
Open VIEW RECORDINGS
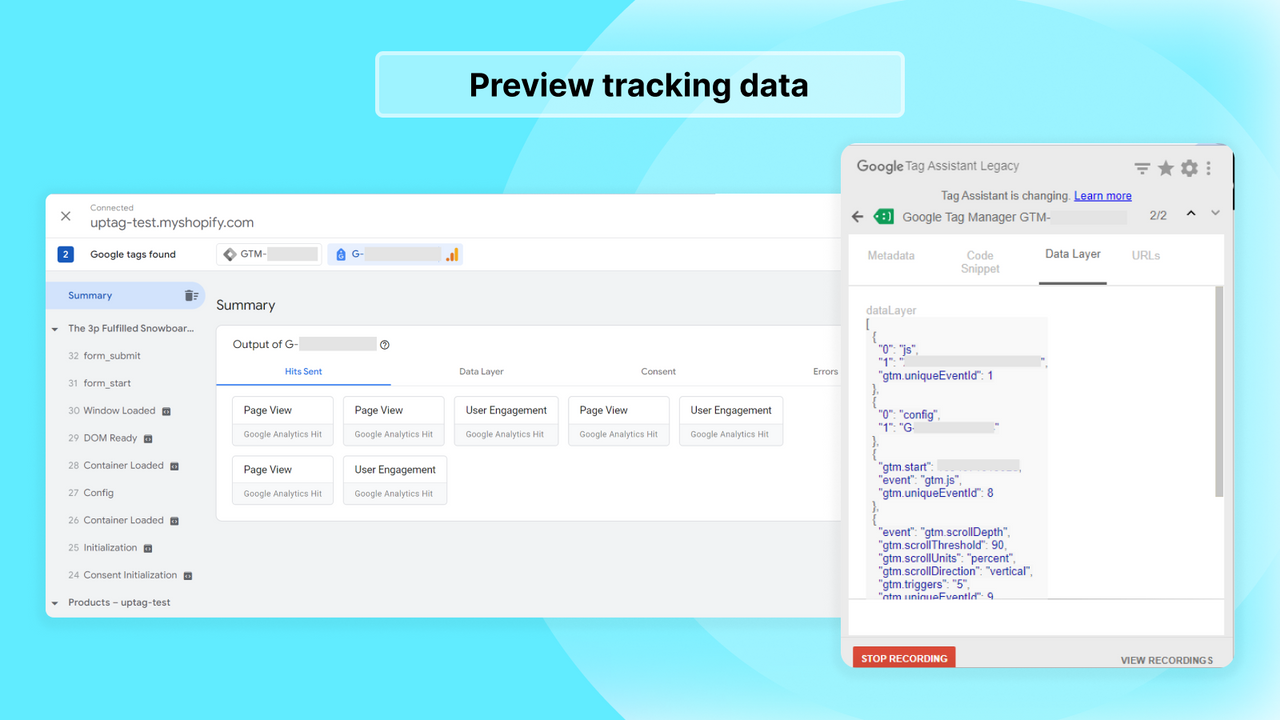coord(1167,660)
